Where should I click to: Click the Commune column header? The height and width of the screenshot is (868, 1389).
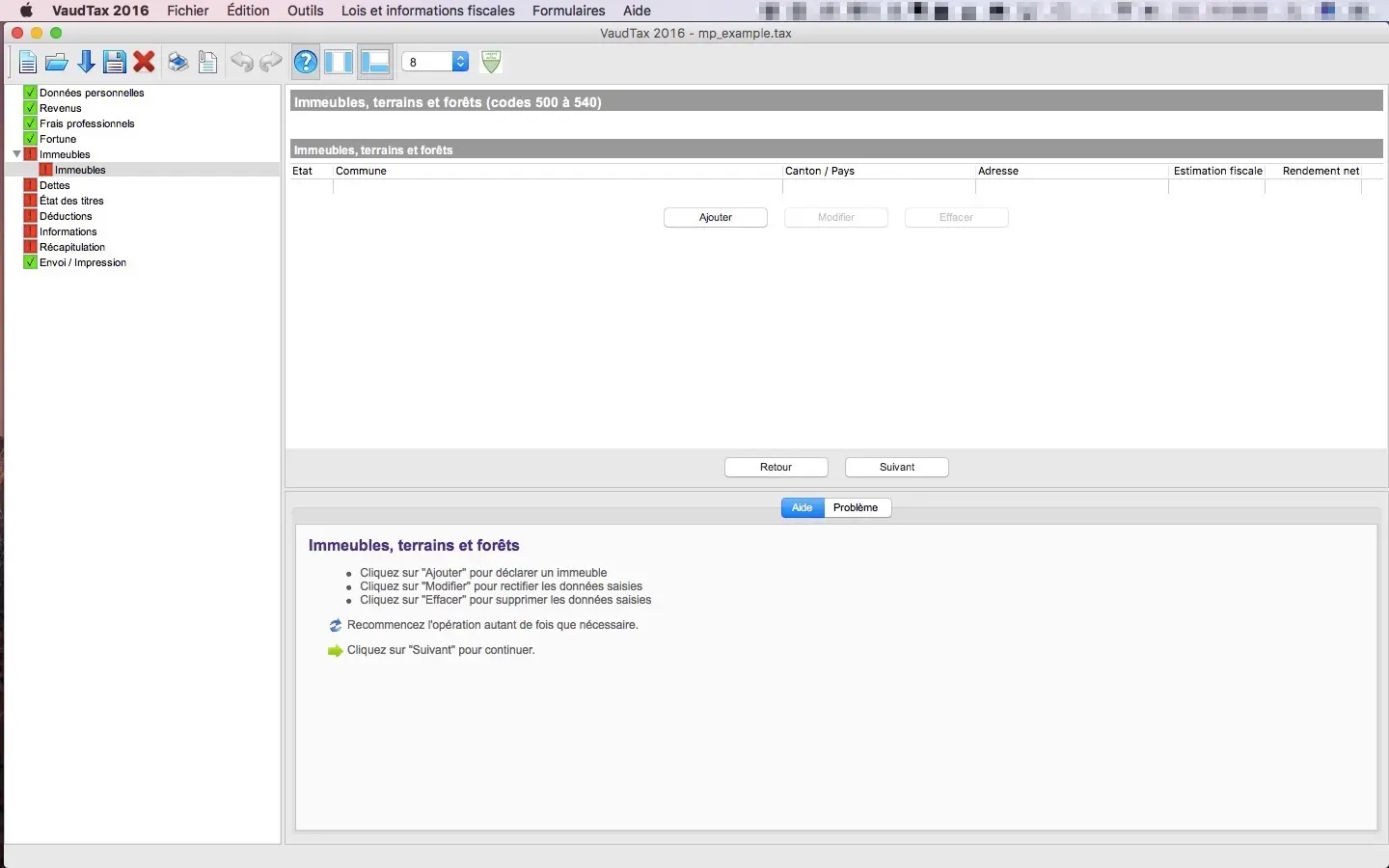pyautogui.click(x=558, y=171)
